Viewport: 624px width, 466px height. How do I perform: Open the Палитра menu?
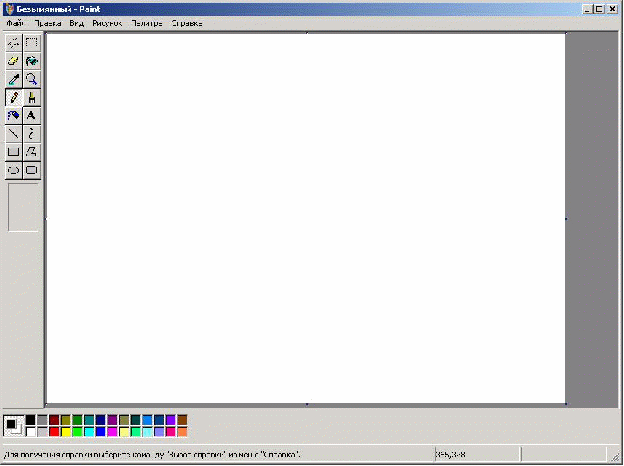pyautogui.click(x=147, y=23)
